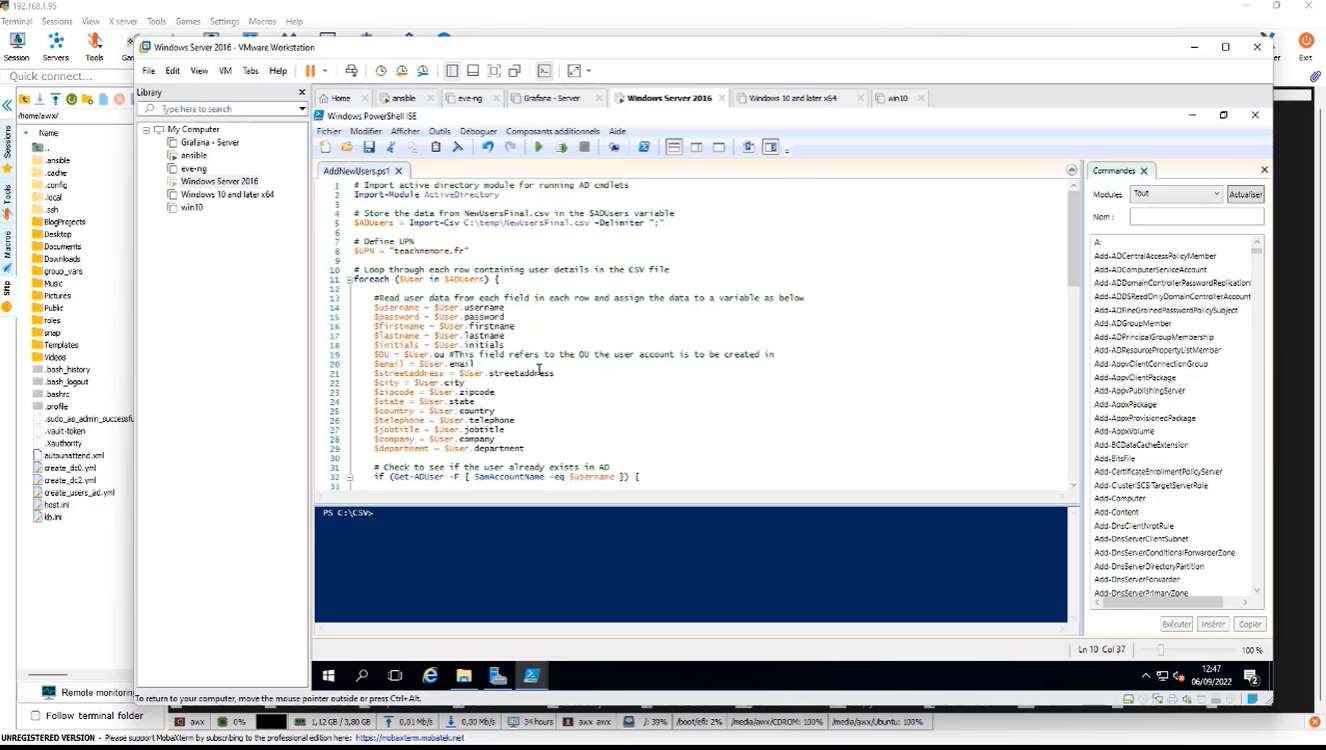Toggle the maximized script pane view

pyautogui.click(x=718, y=146)
